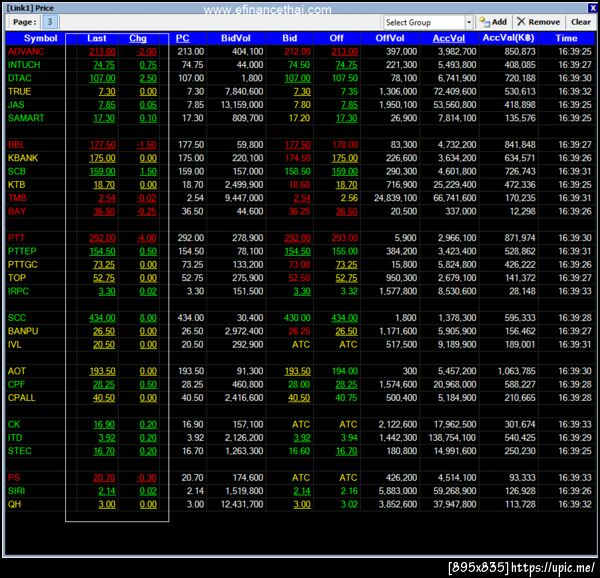
Task: Click the Bid column header
Action: [290, 38]
